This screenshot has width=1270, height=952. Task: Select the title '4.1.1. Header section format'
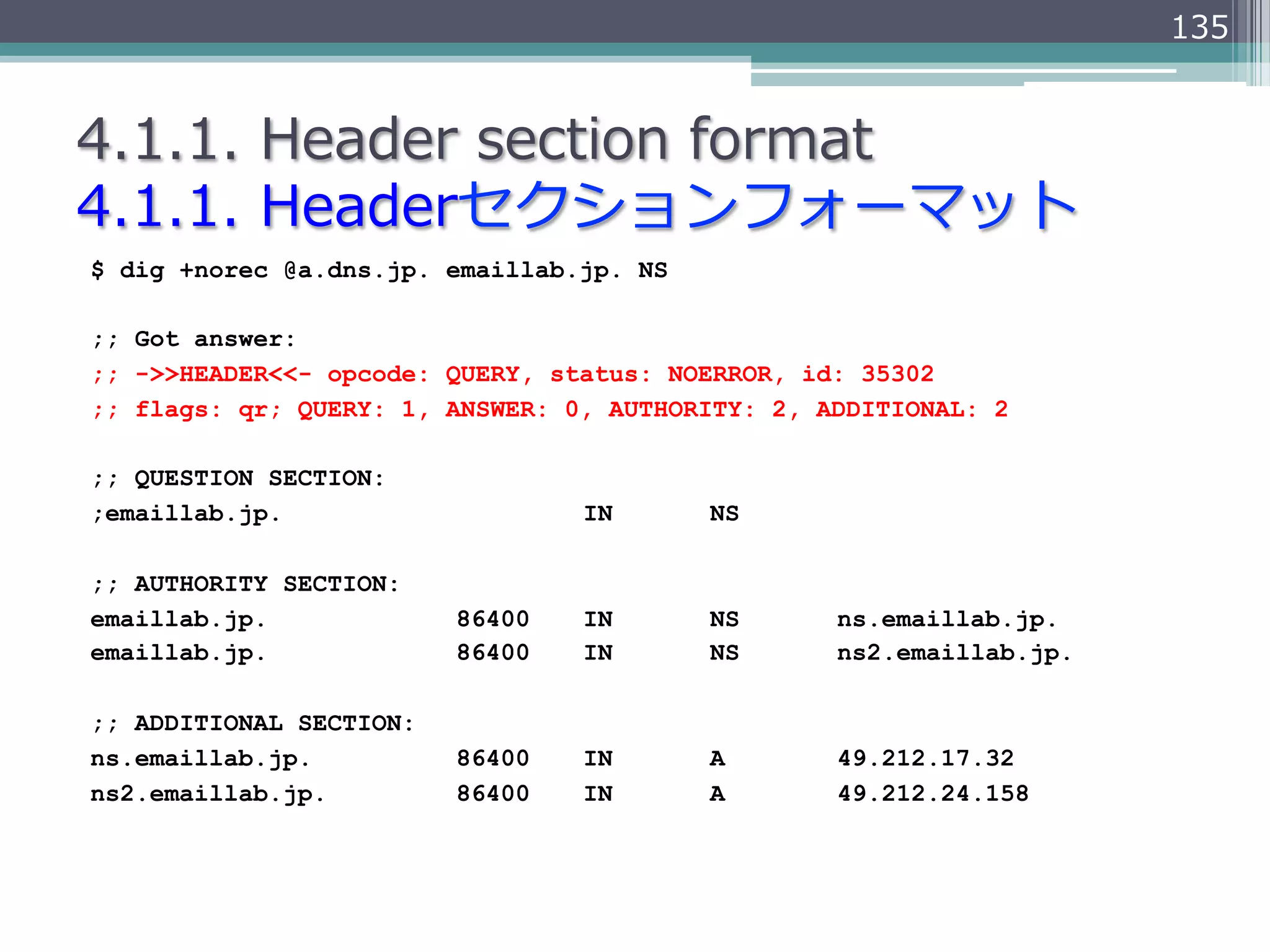475,139
